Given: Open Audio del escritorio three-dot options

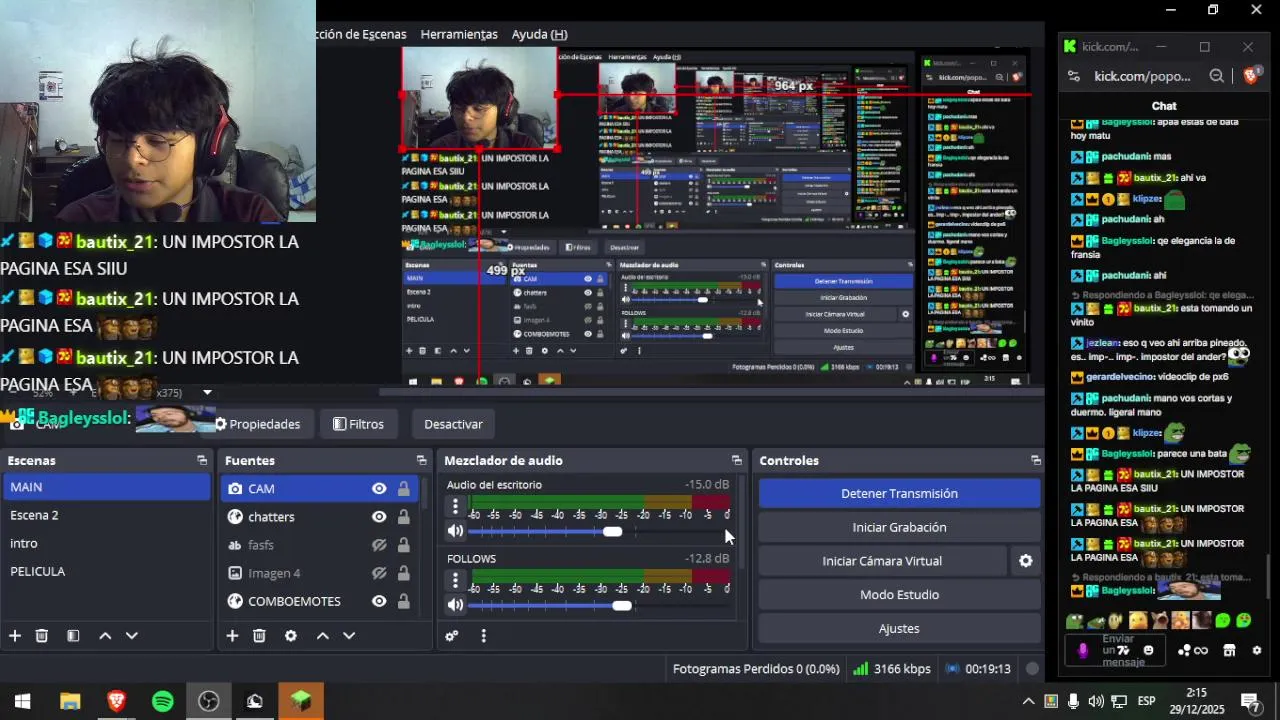Looking at the screenshot, I should point(455,506).
